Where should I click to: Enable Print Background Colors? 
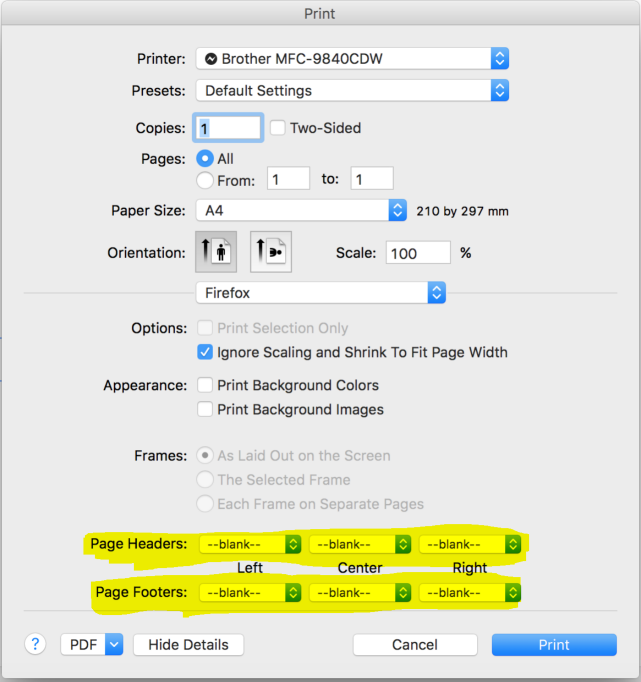tap(205, 385)
